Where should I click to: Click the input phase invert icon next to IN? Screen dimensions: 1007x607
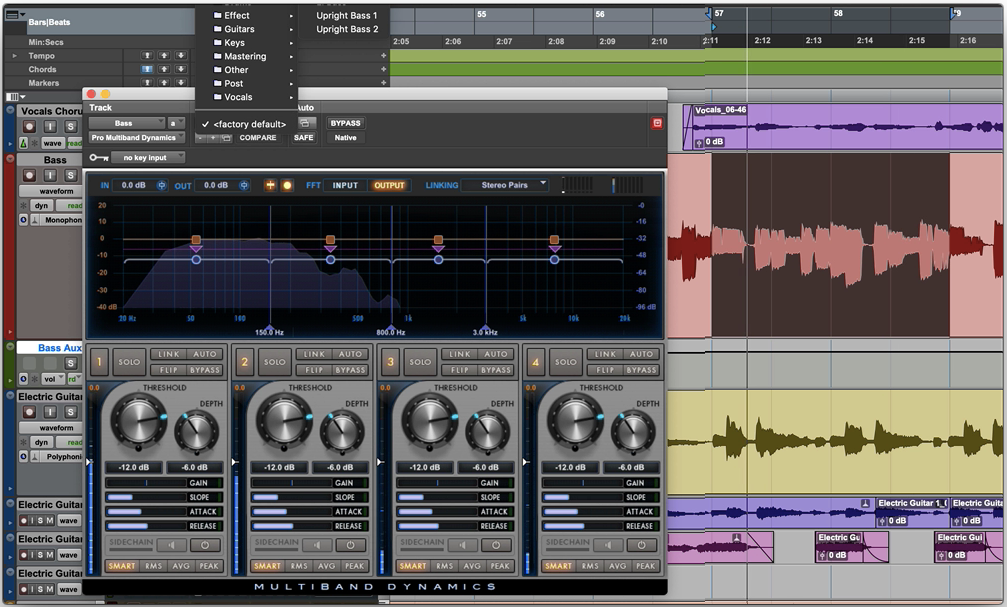162,185
